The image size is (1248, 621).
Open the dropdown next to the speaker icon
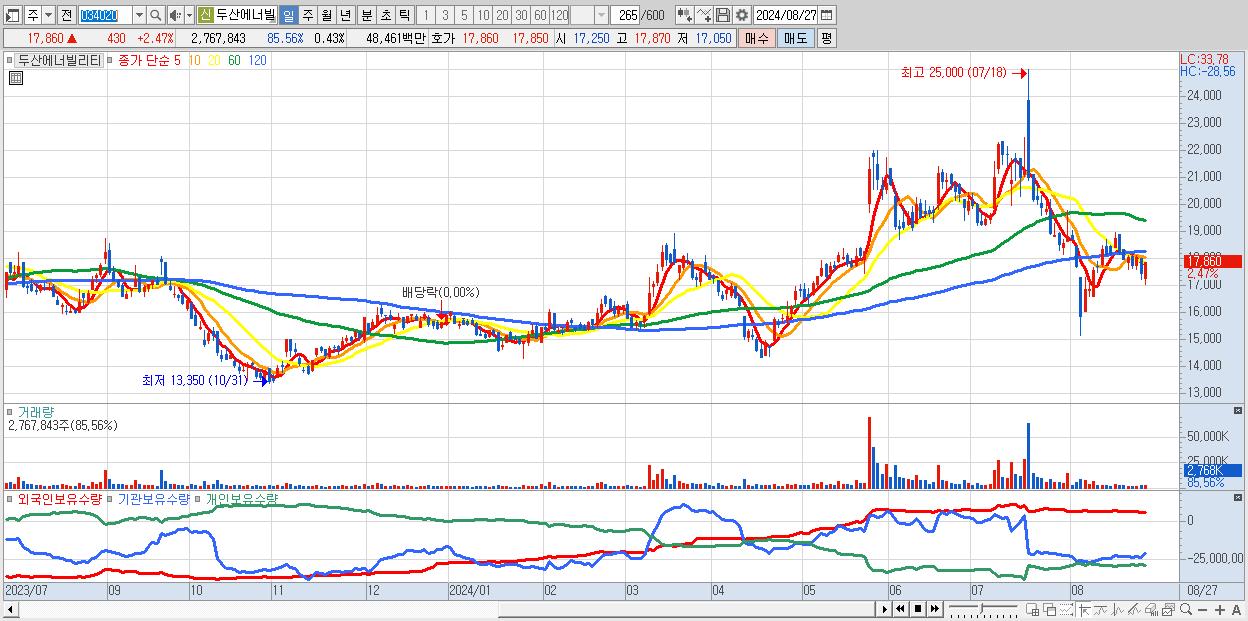(x=189, y=15)
